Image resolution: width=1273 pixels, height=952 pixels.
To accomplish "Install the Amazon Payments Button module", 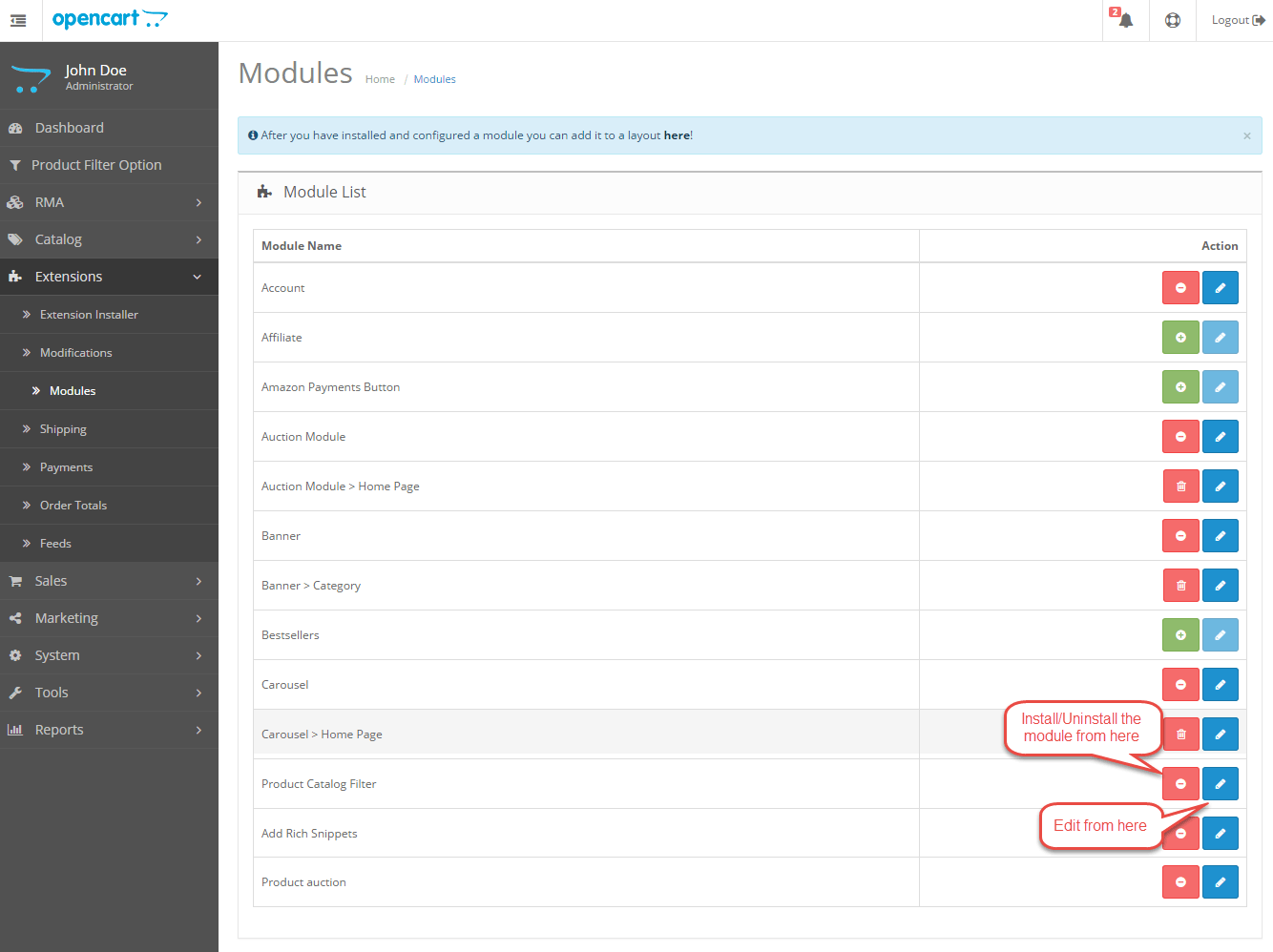I will pos(1180,386).
